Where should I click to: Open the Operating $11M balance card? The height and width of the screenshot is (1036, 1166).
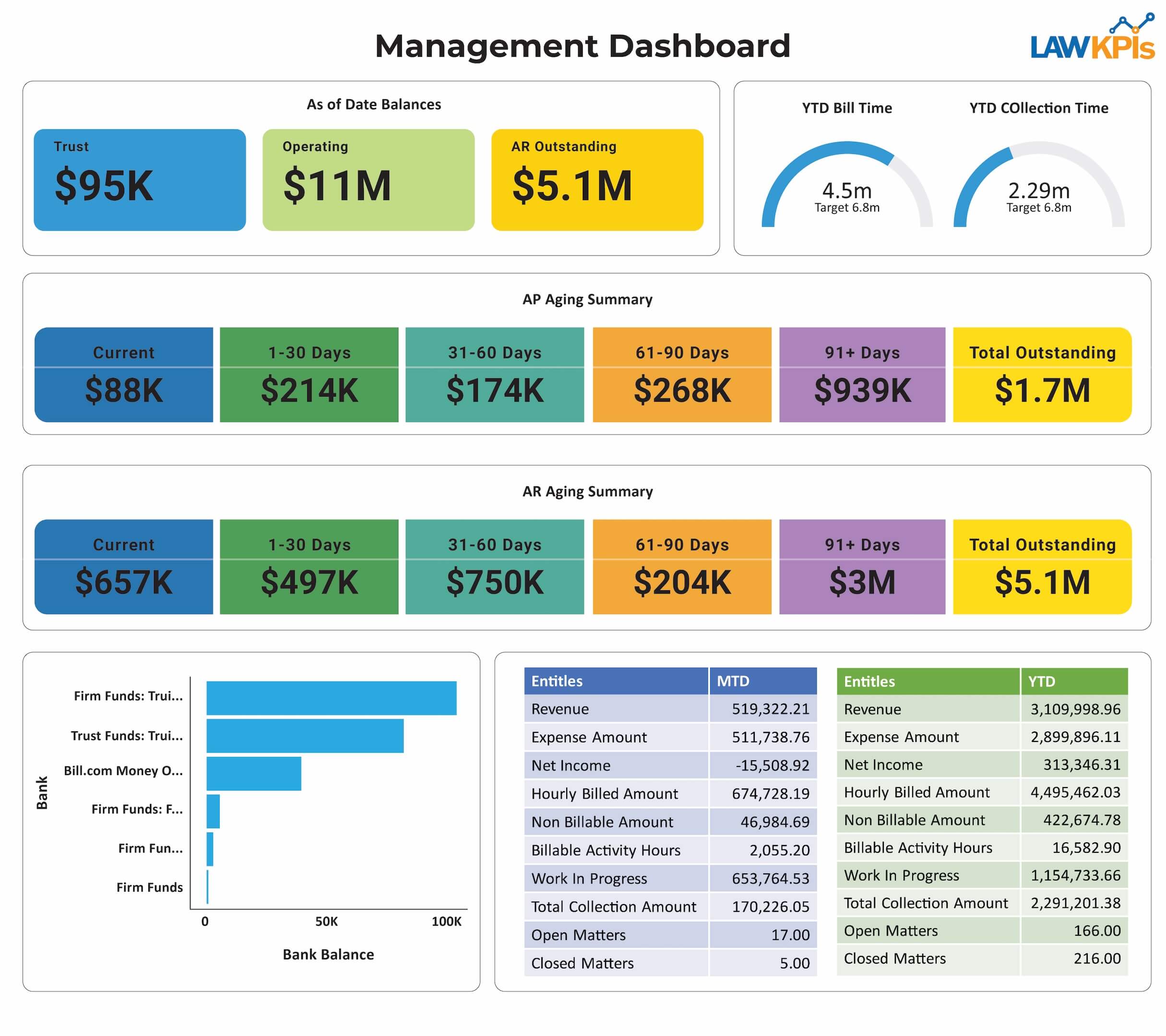368,179
